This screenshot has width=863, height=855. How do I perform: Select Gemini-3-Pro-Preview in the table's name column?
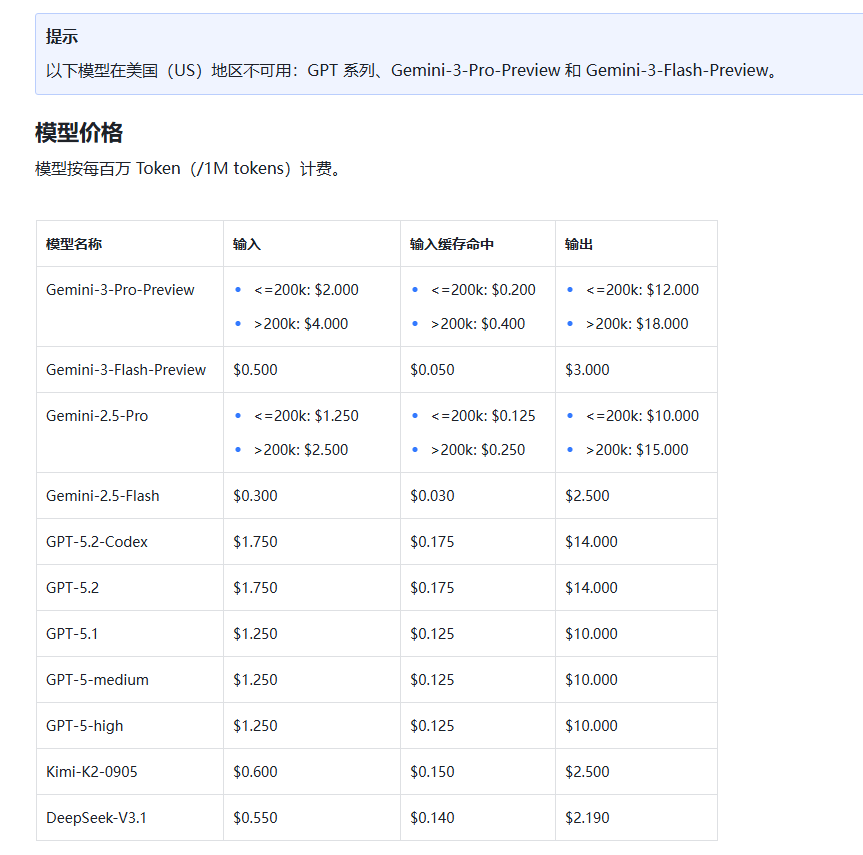[120, 290]
